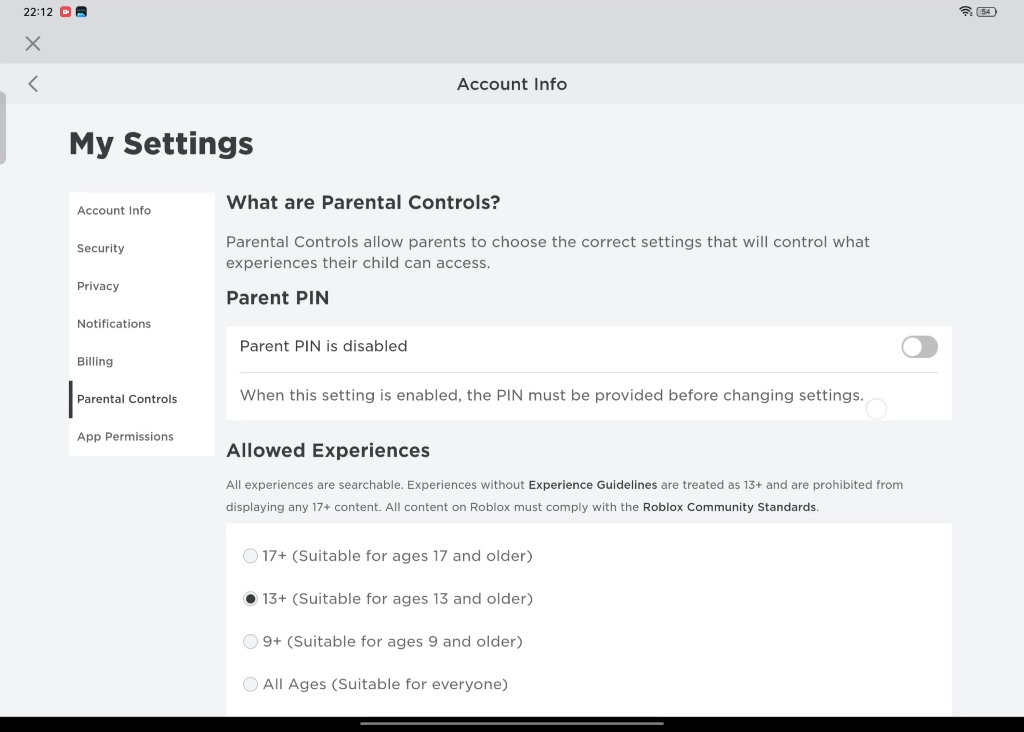The height and width of the screenshot is (732, 1024).
Task: Open the Privacy settings tab
Action: [98, 286]
